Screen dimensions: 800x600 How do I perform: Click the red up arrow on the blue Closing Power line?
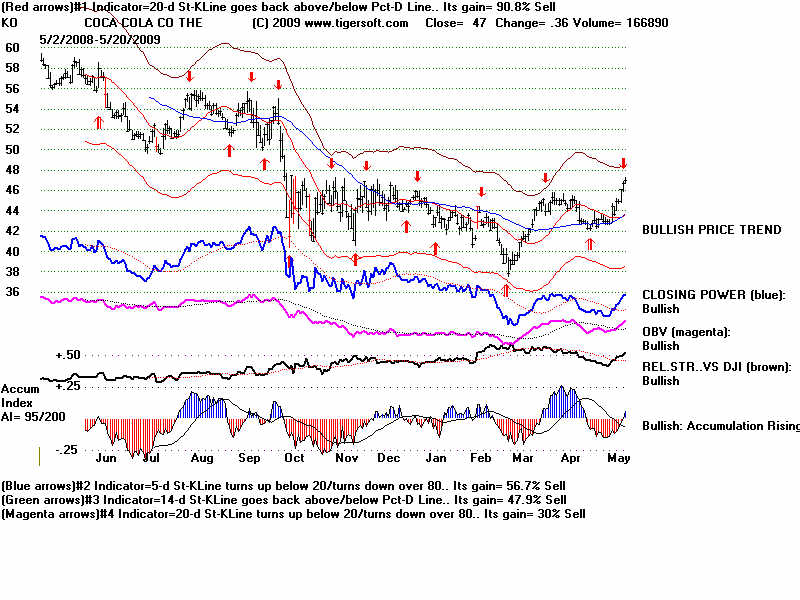click(x=290, y=262)
